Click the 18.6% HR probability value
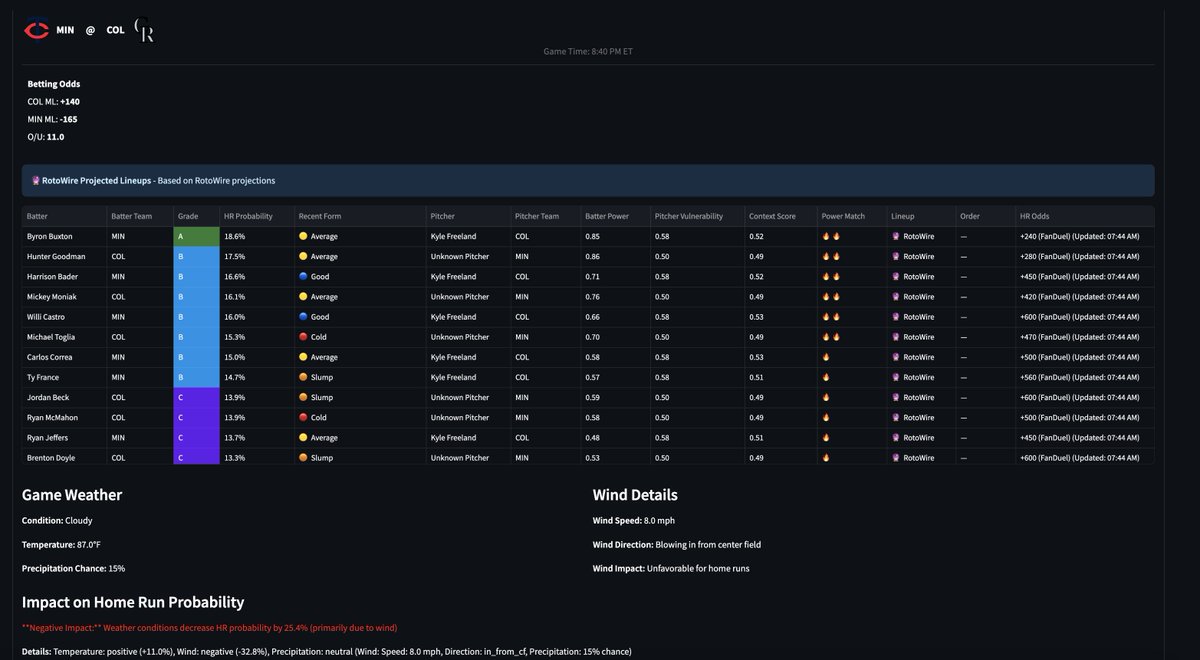Viewport: 1200px width, 660px height. 235,237
